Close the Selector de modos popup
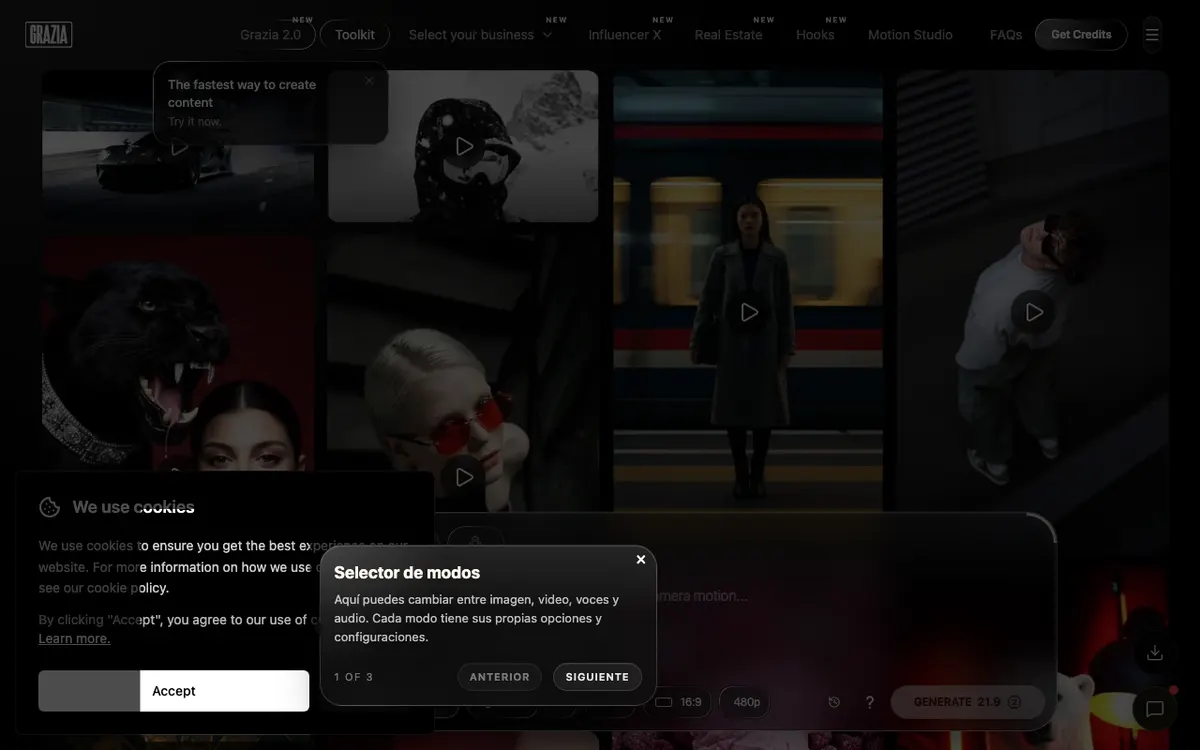Viewport: 1200px width, 750px height. [641, 560]
